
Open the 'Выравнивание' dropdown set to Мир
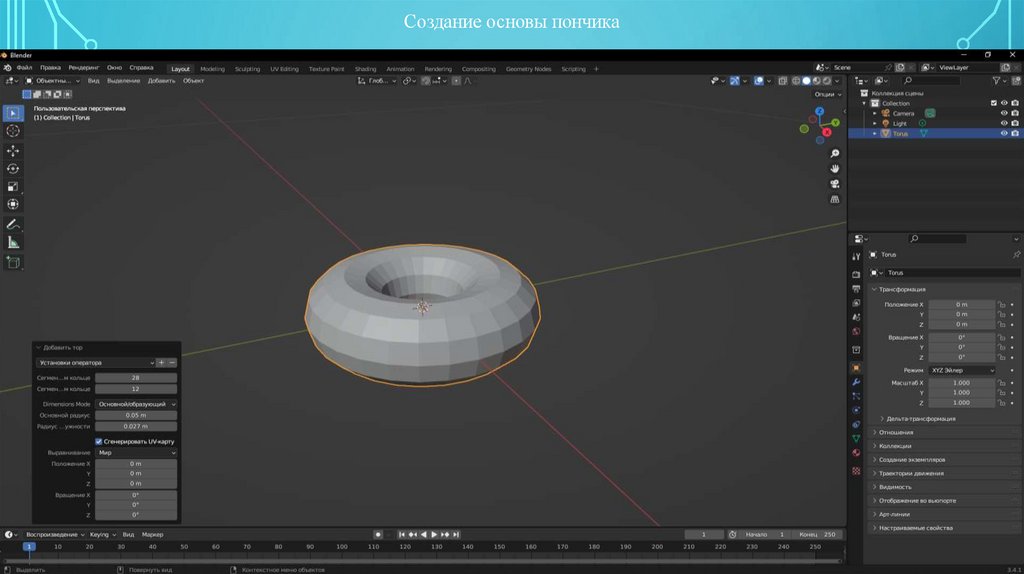pos(136,453)
